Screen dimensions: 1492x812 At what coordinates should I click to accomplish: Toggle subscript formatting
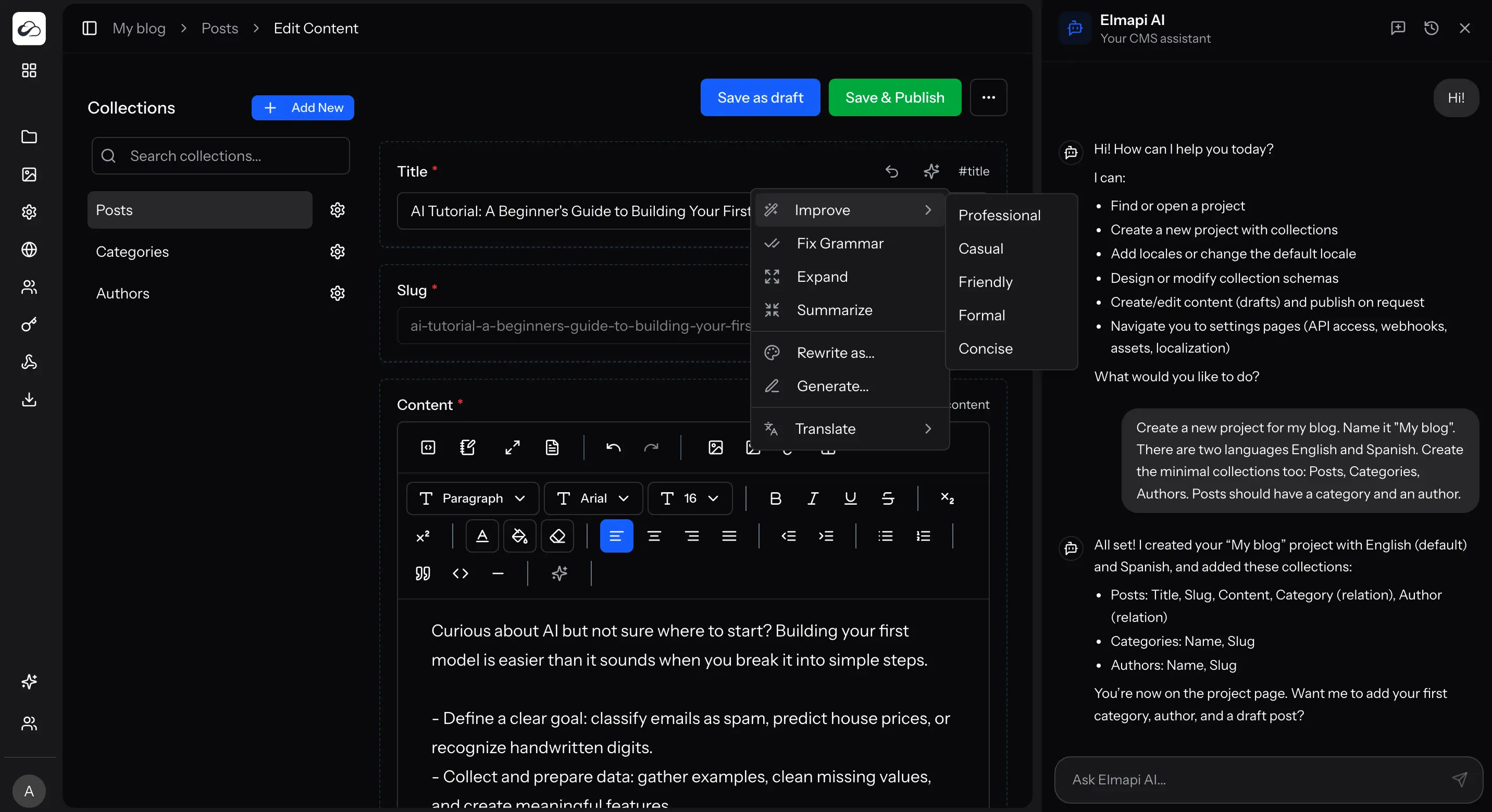(948, 498)
